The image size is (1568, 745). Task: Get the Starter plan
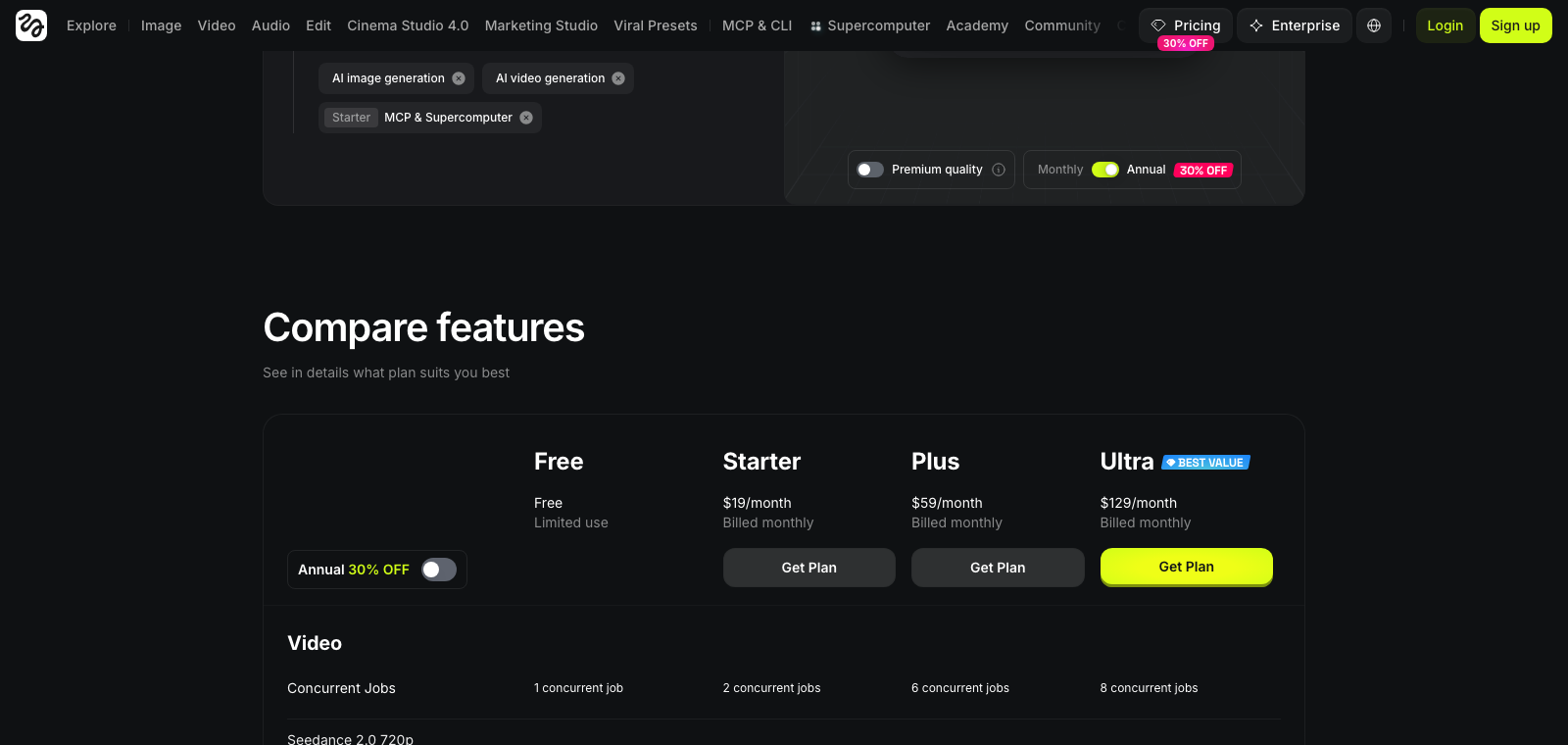809,568
